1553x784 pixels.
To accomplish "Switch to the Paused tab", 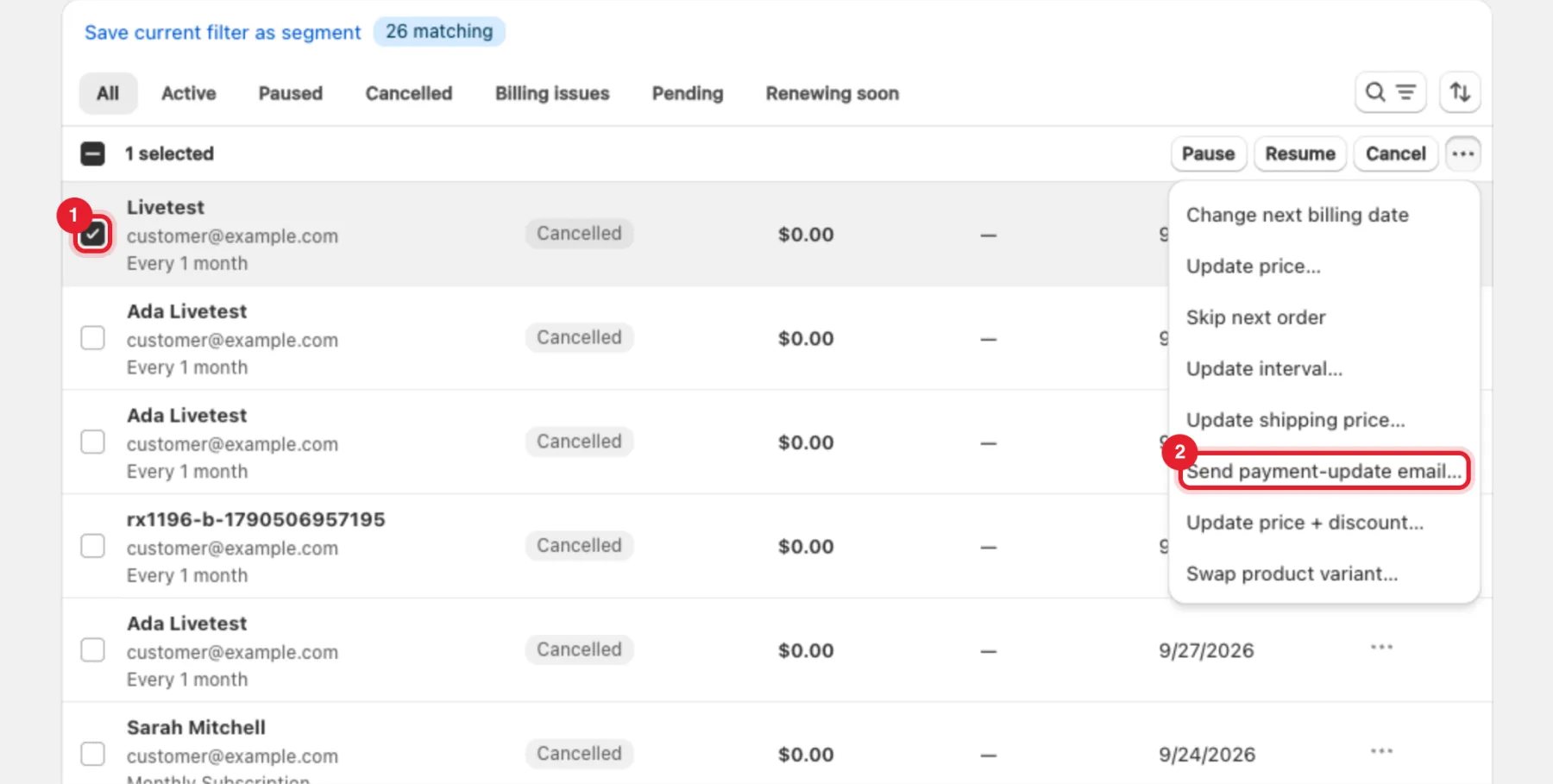I will (x=290, y=93).
